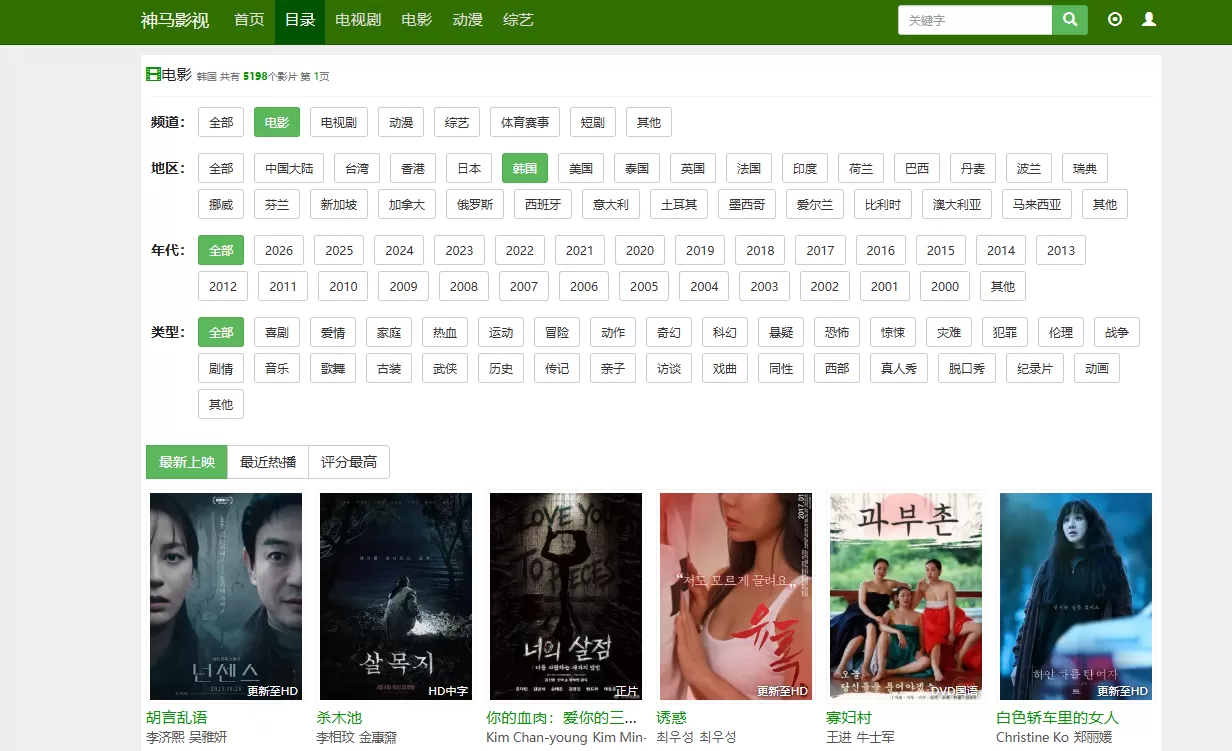Click the 神马影视 site logo

click(x=175, y=20)
